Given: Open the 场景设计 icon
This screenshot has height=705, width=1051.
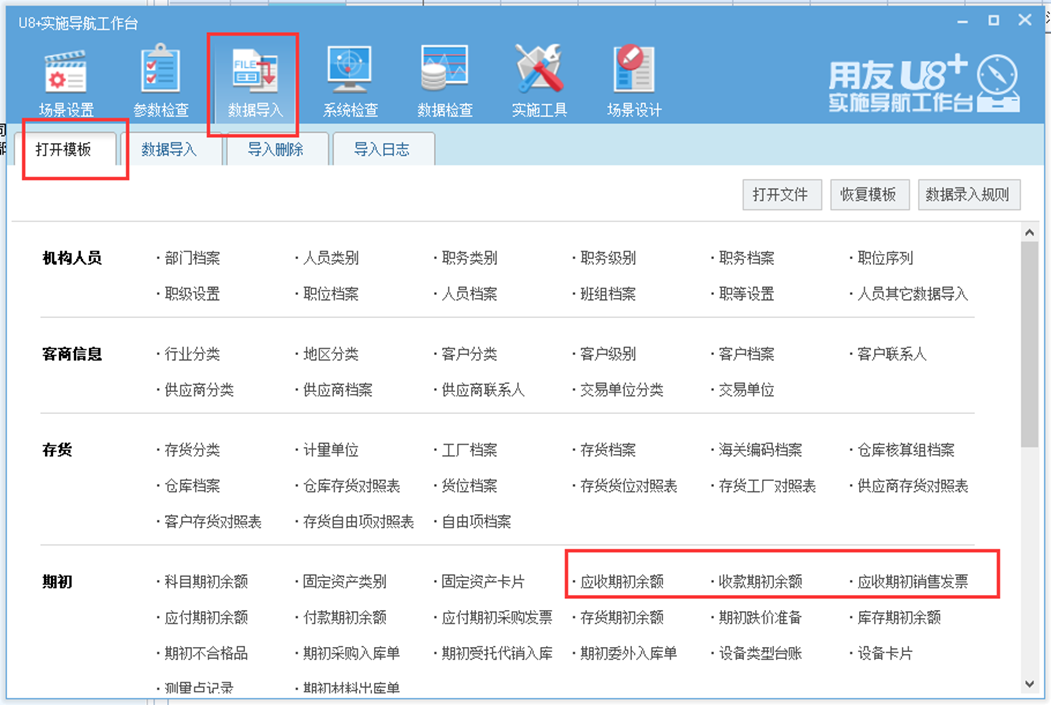Looking at the screenshot, I should 633,81.
